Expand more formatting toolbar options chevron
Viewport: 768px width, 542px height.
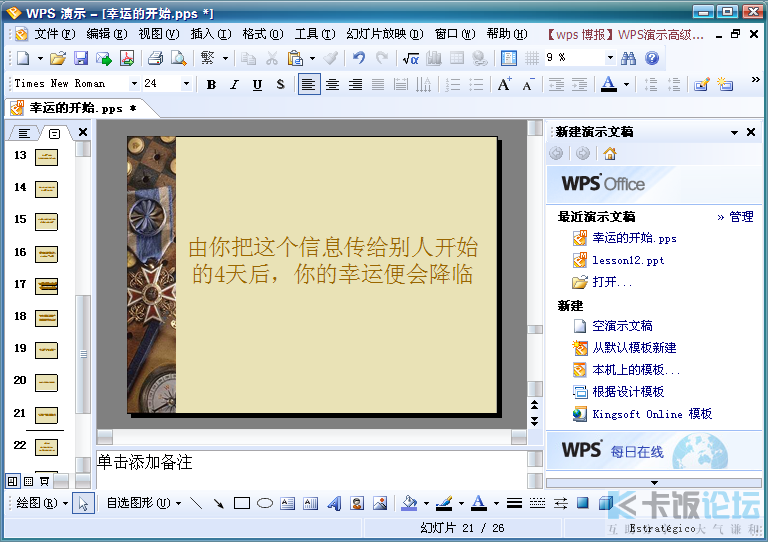755,79
